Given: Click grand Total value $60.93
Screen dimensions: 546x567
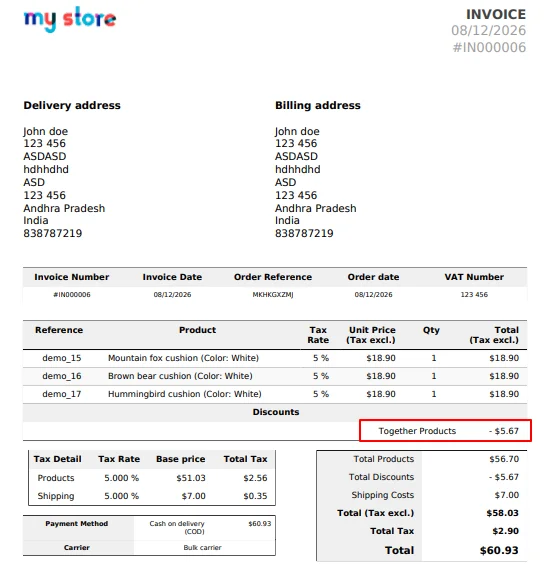Looking at the screenshot, I should pos(499,550).
